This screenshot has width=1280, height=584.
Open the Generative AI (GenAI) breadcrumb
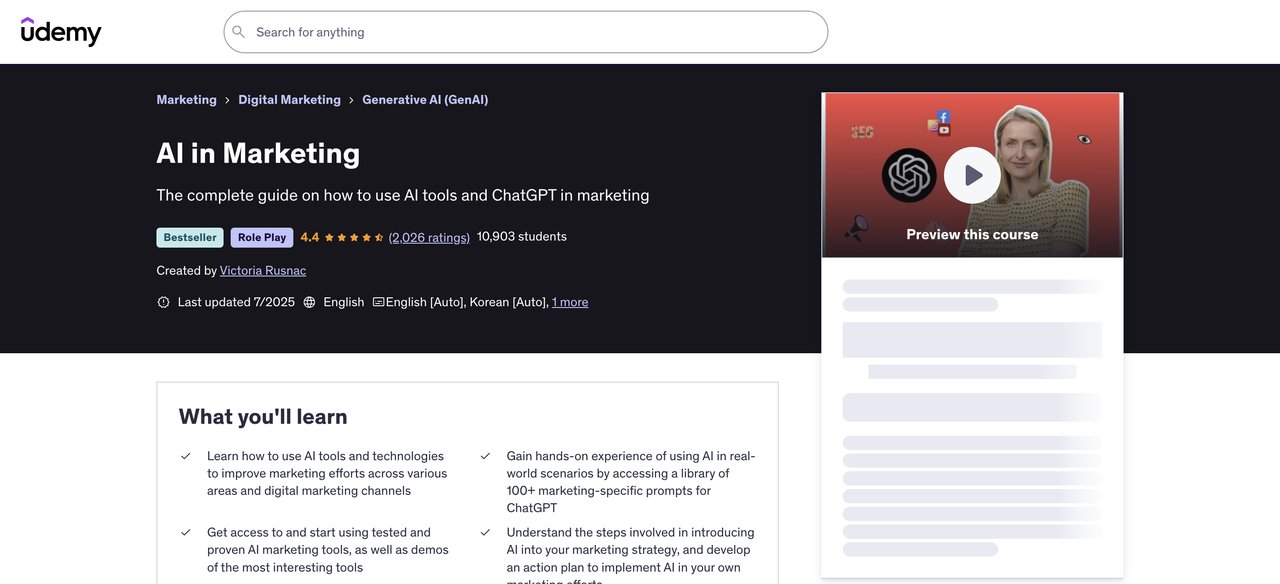[425, 100]
